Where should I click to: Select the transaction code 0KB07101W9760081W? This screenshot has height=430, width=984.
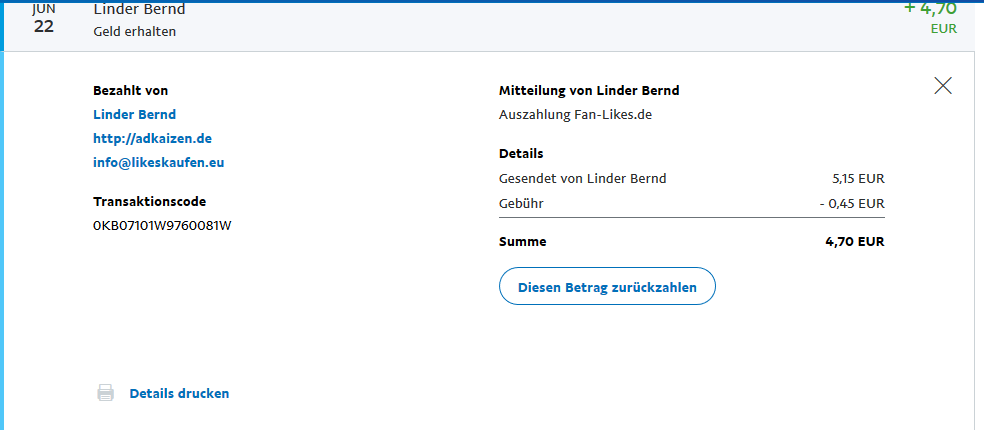click(x=162, y=225)
